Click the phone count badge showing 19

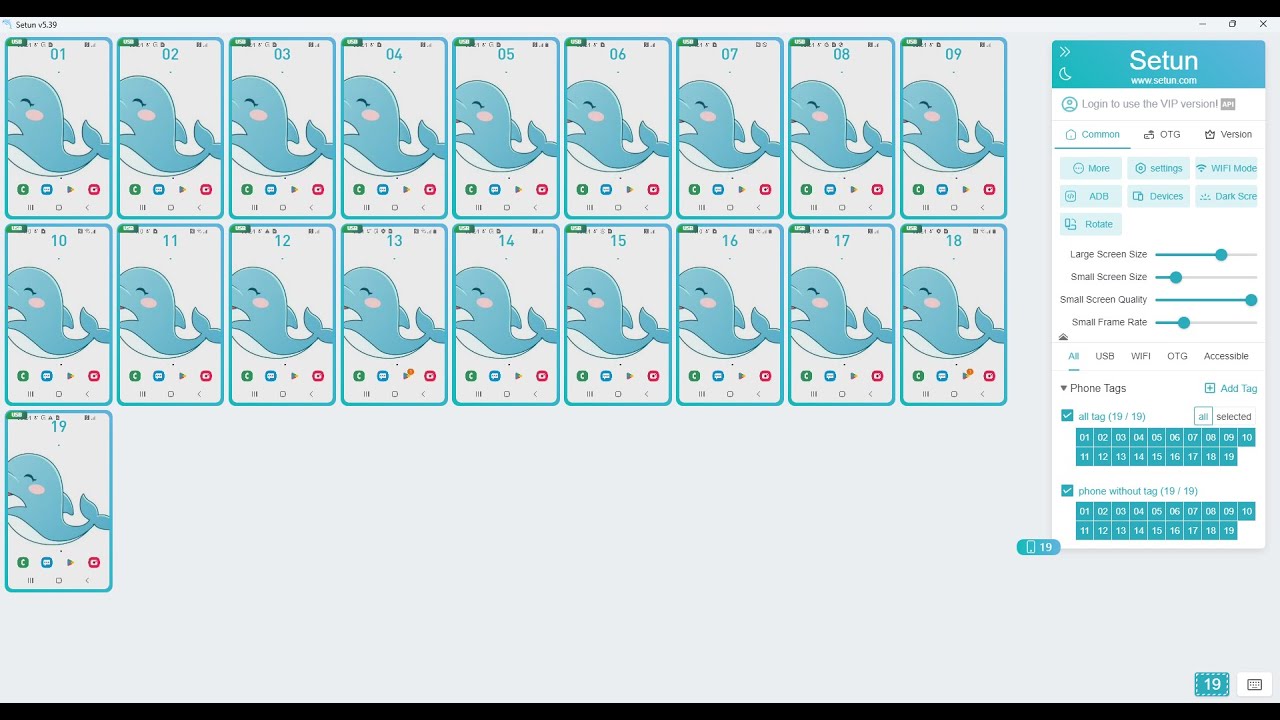pyautogui.click(x=1038, y=547)
